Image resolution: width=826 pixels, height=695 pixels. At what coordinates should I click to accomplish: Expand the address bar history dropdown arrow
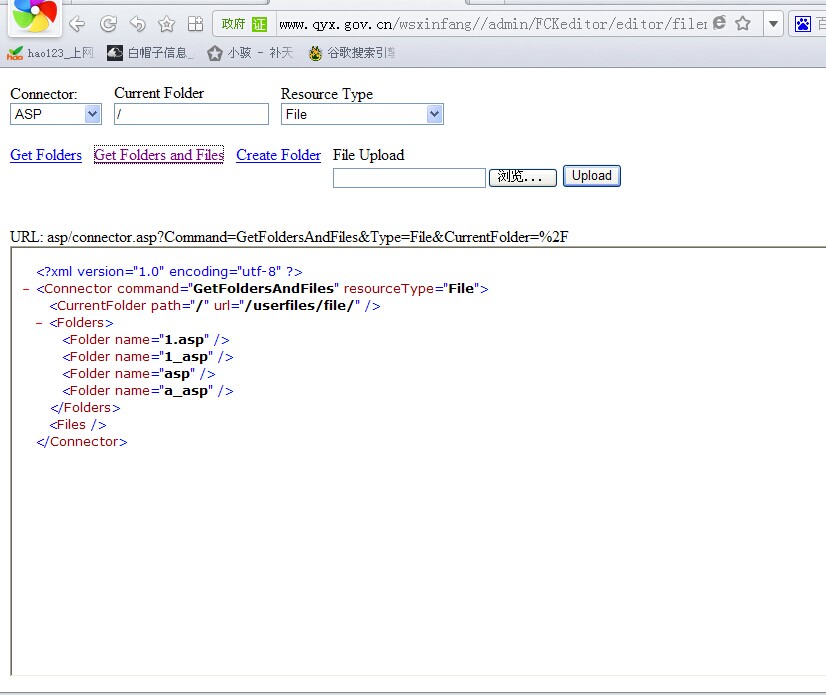(x=773, y=24)
